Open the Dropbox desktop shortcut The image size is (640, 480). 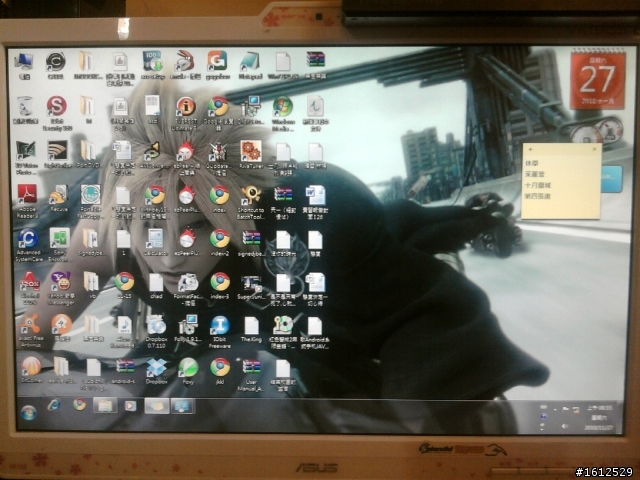coord(156,371)
